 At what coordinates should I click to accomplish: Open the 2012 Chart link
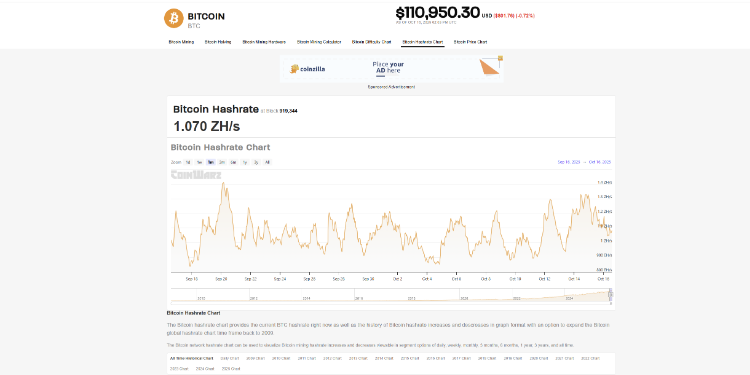[x=332, y=358]
